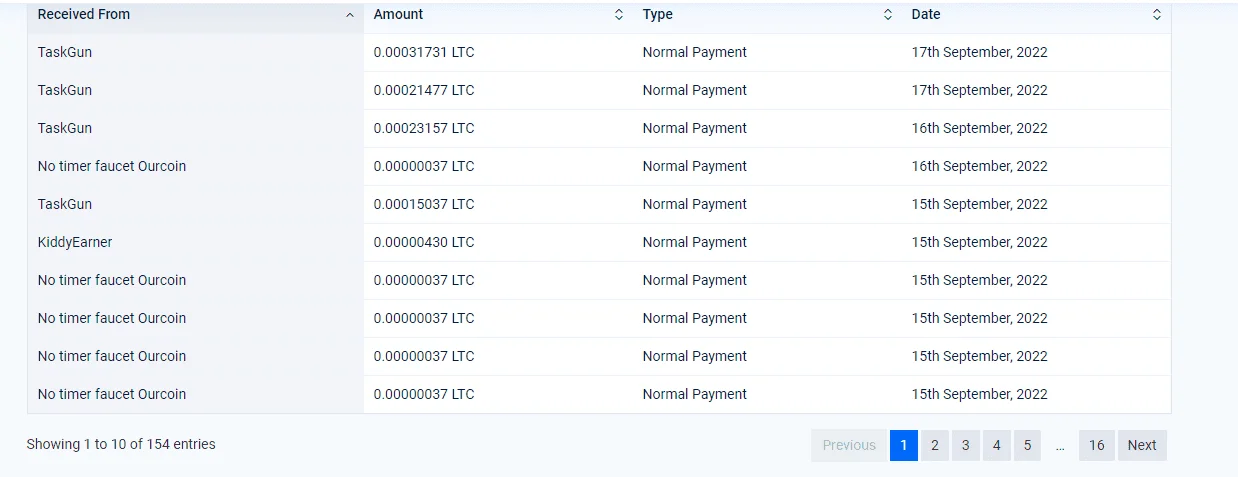The image size is (1238, 477).
Task: Click No timer faucet Ourcoin dated 16th September
Action: tap(112, 166)
